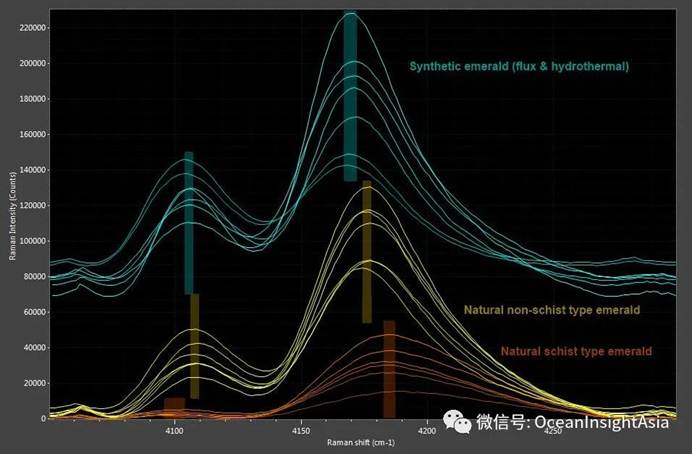Click the Raman shift (cm-1) axis title

[356, 441]
